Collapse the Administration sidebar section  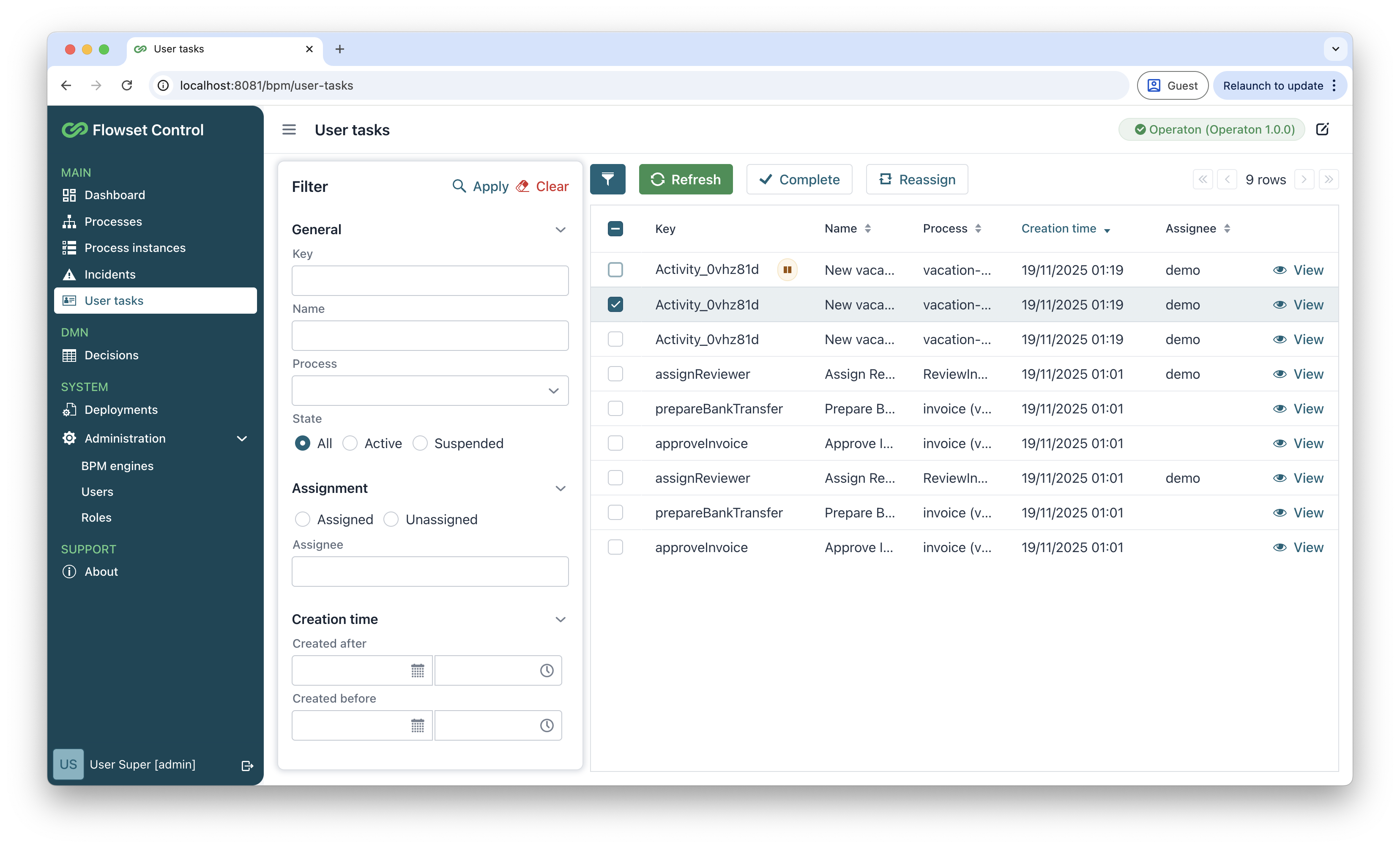coord(241,438)
